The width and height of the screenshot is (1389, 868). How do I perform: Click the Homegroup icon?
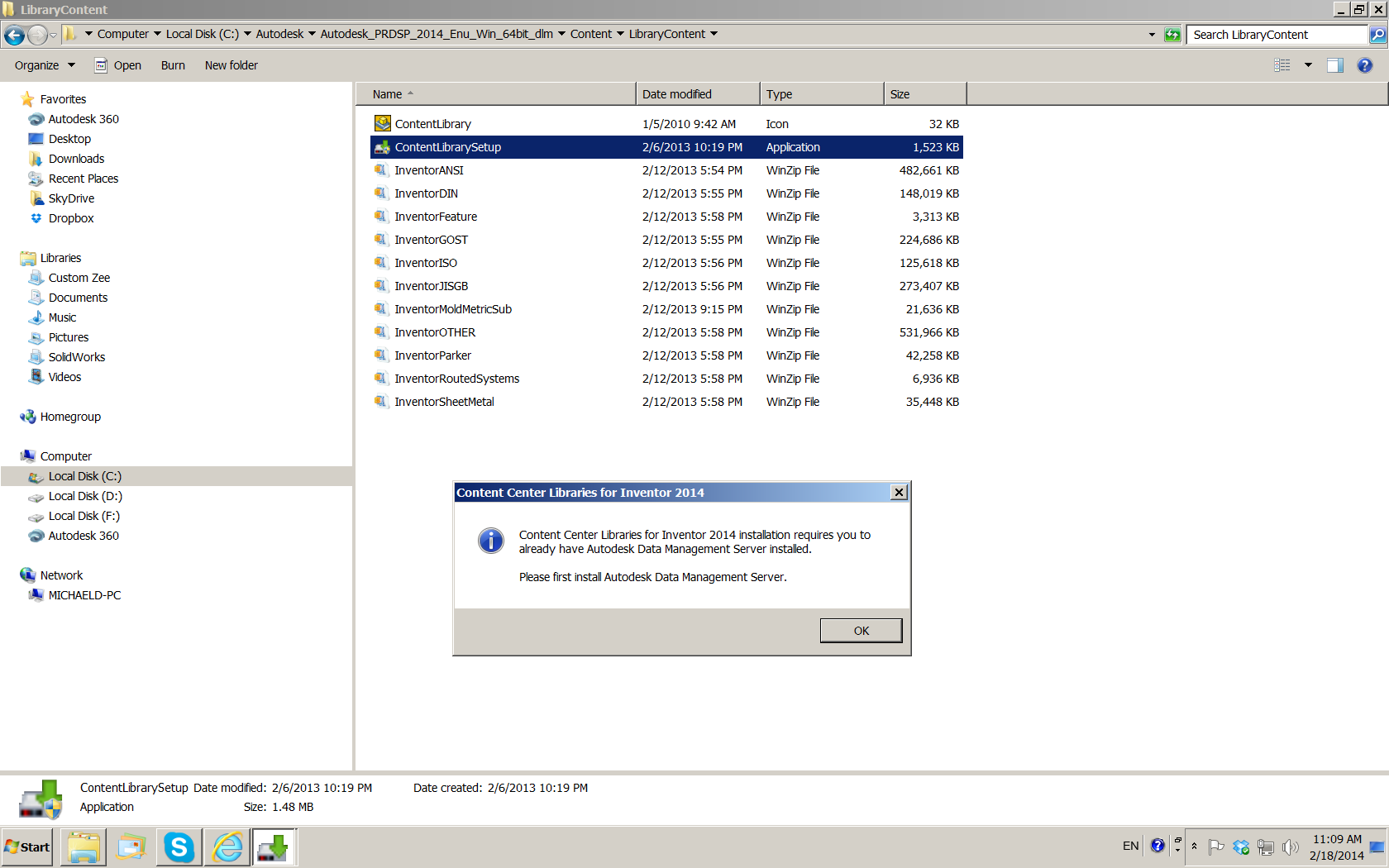coord(28,417)
